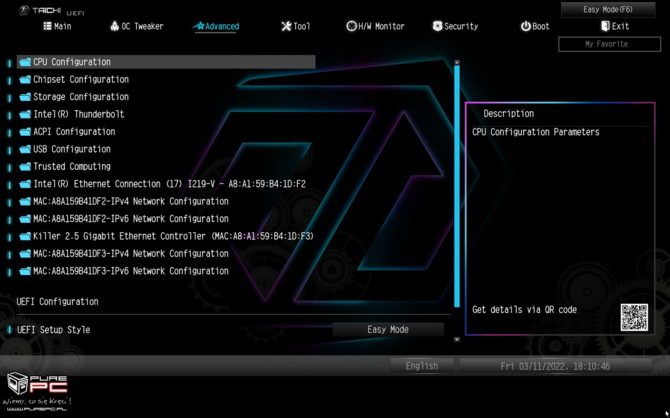Image resolution: width=670 pixels, height=418 pixels.
Task: Open Storage Configuration submenu
Action: [x=81, y=97]
